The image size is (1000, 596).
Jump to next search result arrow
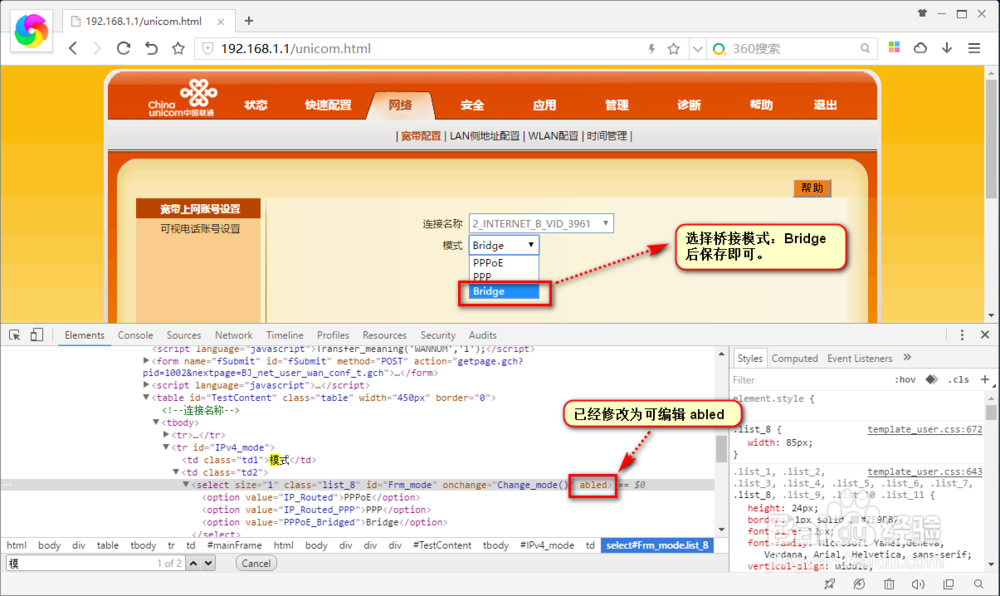pos(208,563)
